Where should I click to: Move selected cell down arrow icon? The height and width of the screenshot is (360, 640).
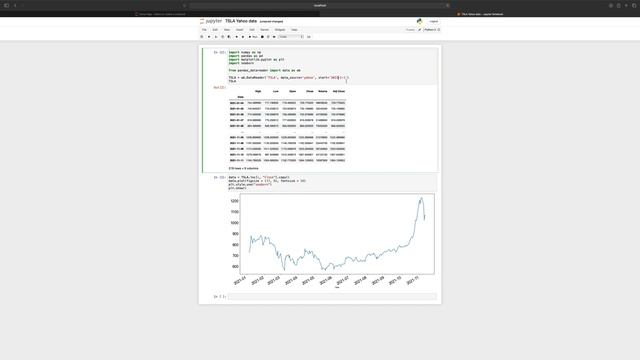tap(243, 37)
